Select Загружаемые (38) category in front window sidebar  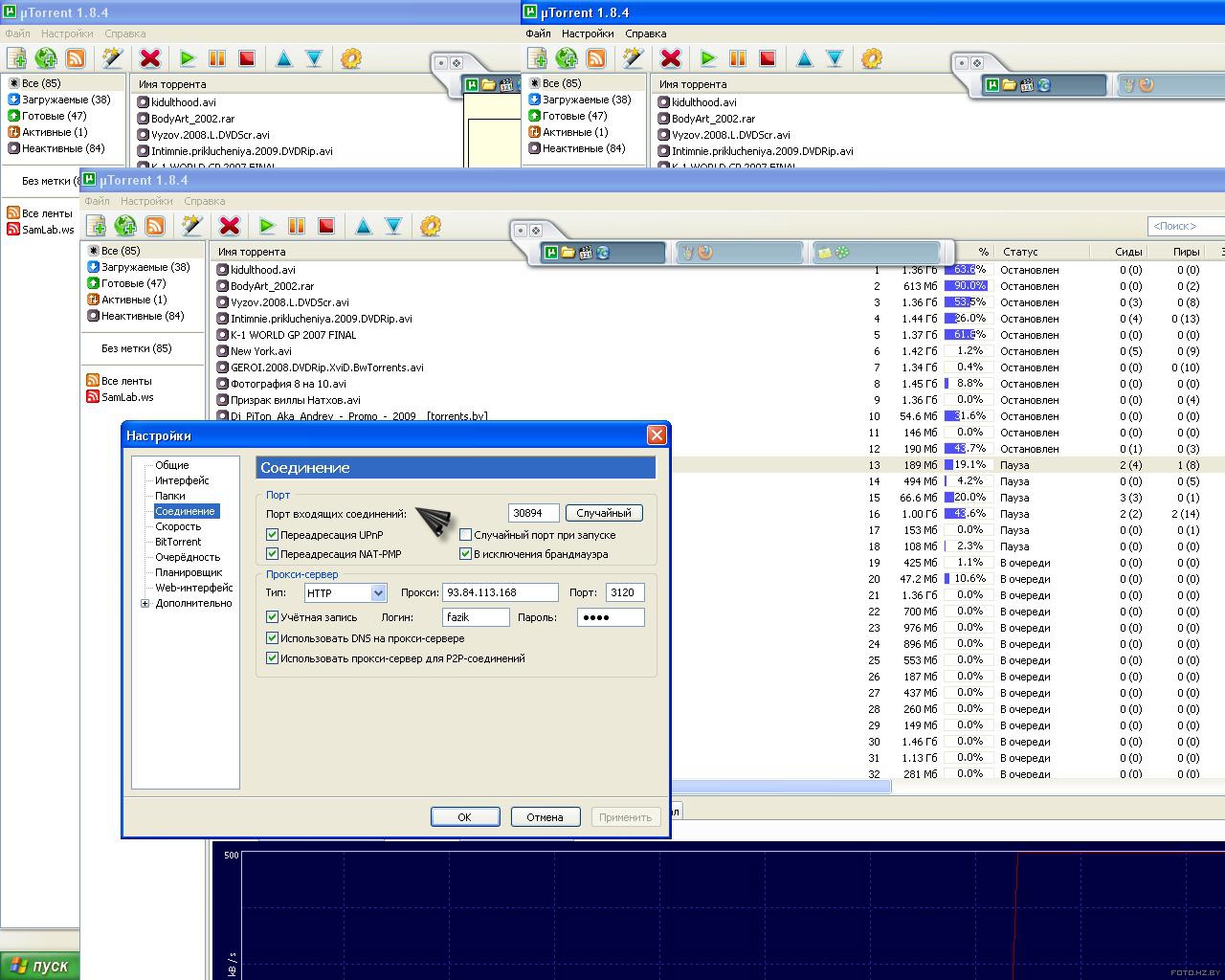click(145, 267)
